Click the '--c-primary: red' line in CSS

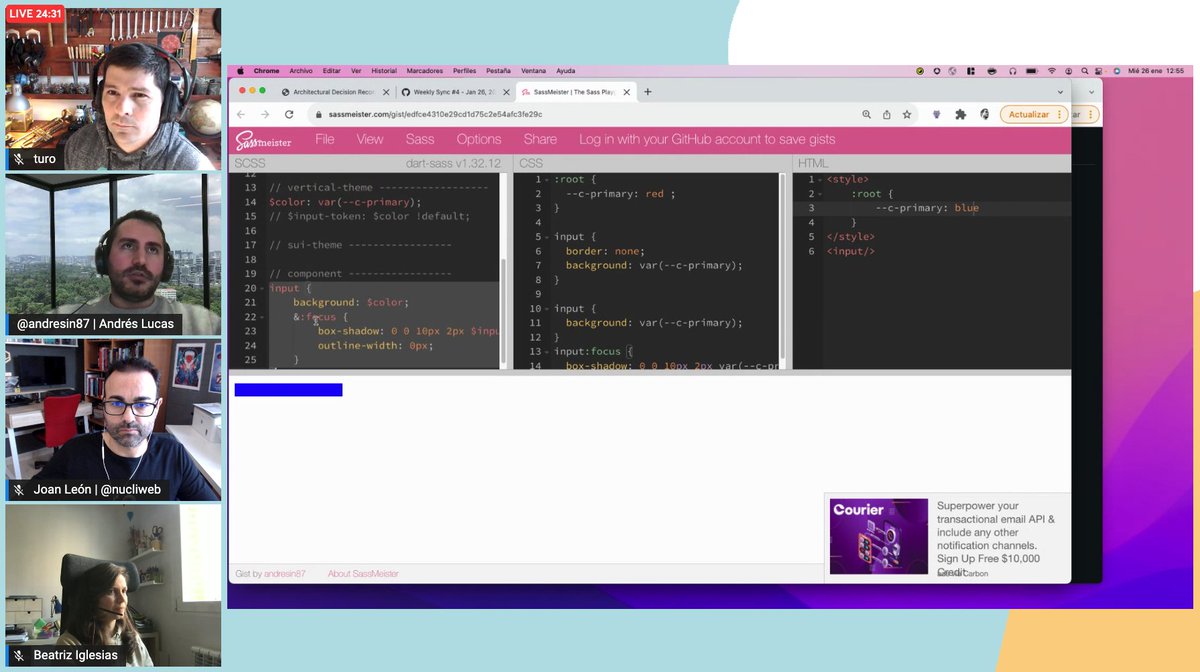tap(621, 194)
